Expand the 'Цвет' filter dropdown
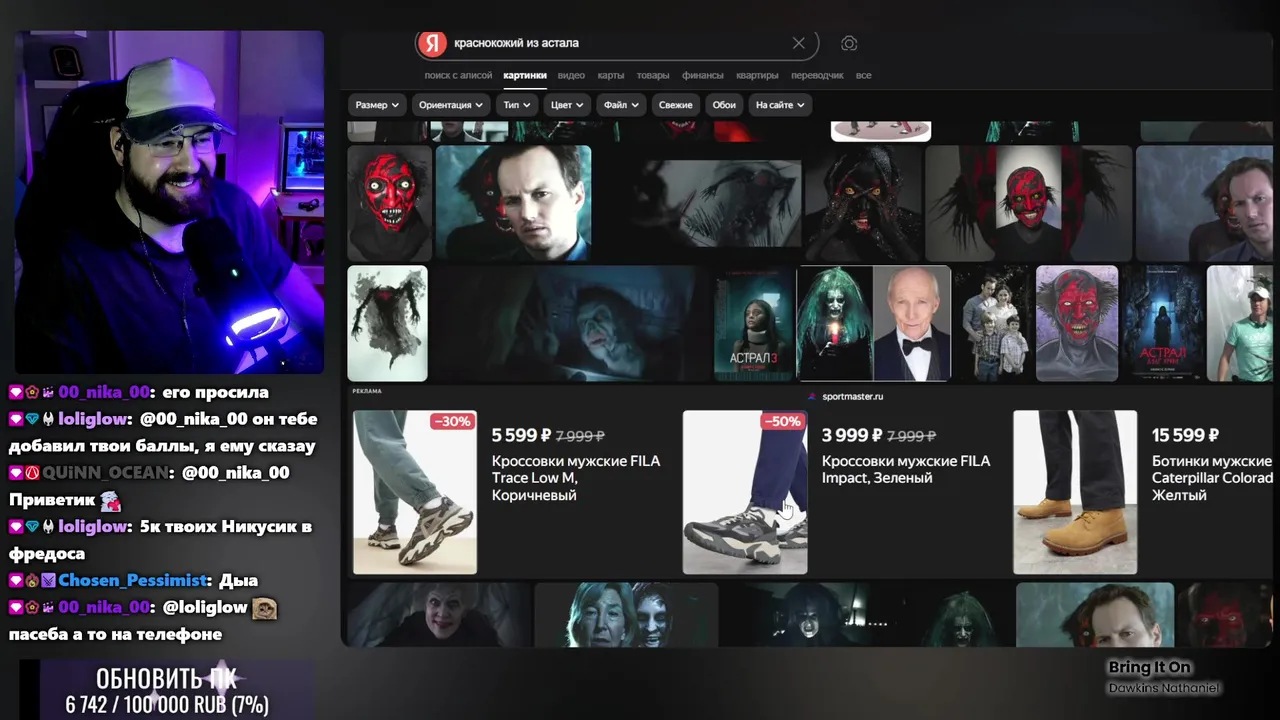 point(567,105)
